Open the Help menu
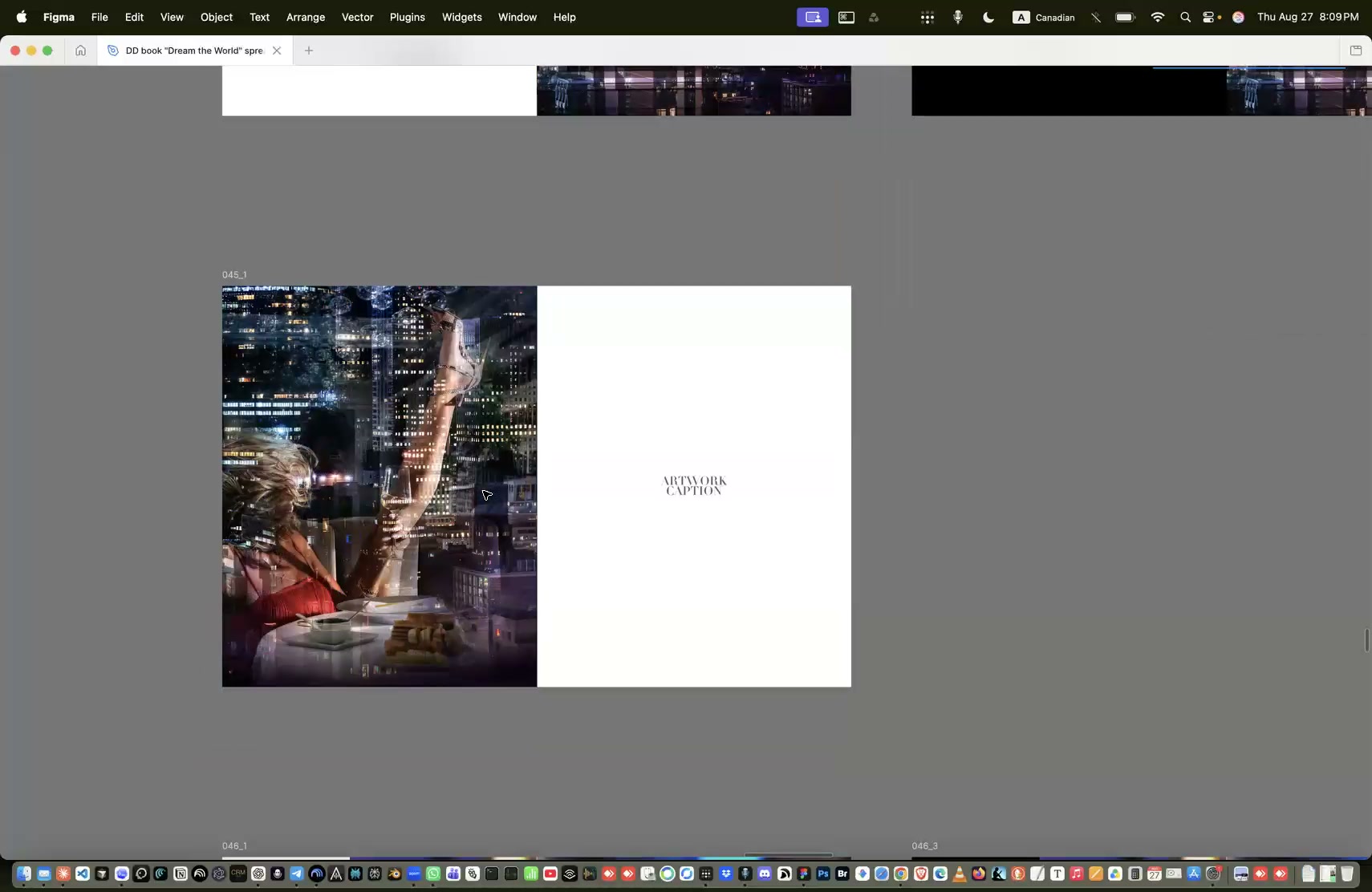The image size is (1372, 892). coord(565,17)
